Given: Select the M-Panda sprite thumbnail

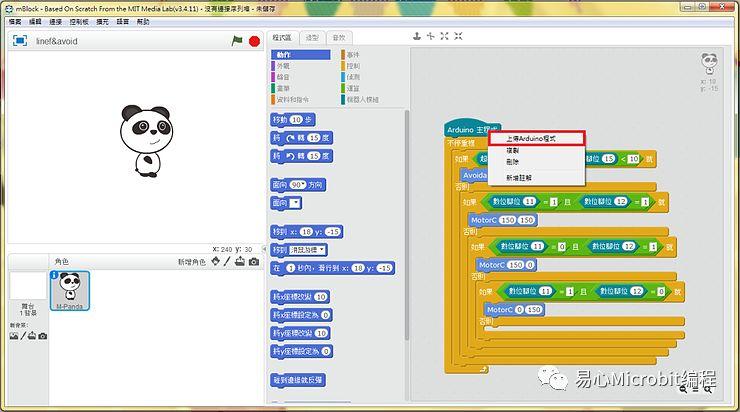Looking at the screenshot, I should click(x=70, y=291).
